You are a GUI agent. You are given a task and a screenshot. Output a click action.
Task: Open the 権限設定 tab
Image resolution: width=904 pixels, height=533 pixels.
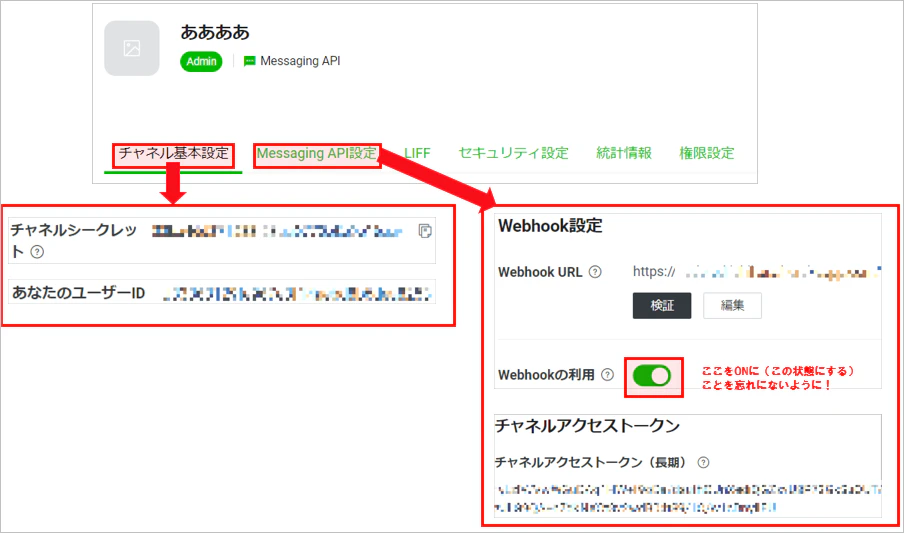pyautogui.click(x=707, y=153)
